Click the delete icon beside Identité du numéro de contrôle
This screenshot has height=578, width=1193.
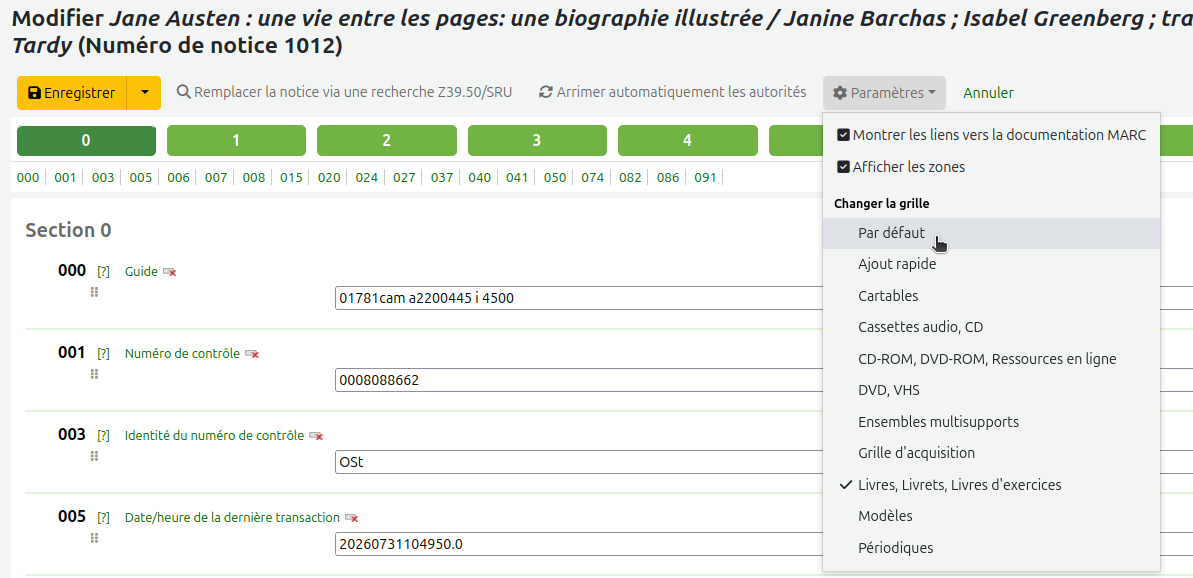pyautogui.click(x=316, y=436)
